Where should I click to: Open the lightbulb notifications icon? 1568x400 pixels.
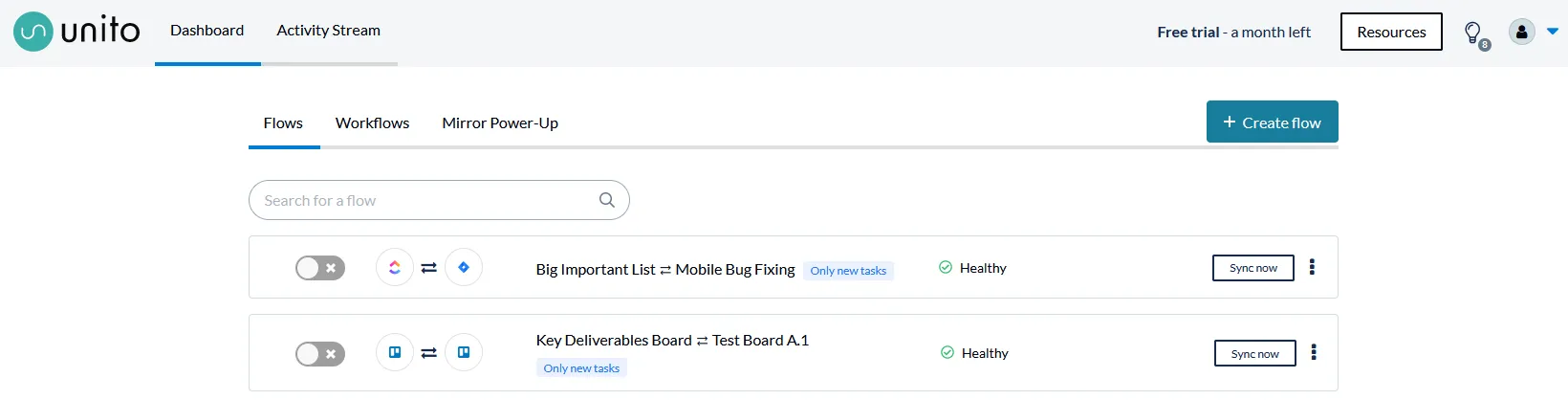[x=1473, y=33]
